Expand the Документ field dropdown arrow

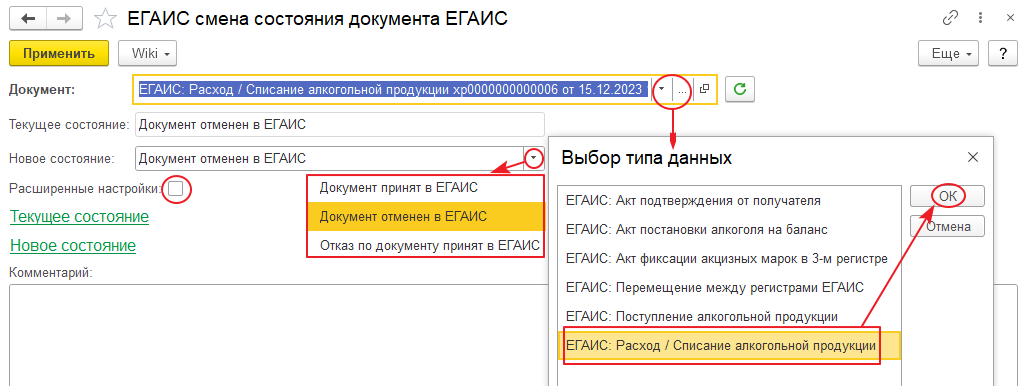(x=662, y=90)
